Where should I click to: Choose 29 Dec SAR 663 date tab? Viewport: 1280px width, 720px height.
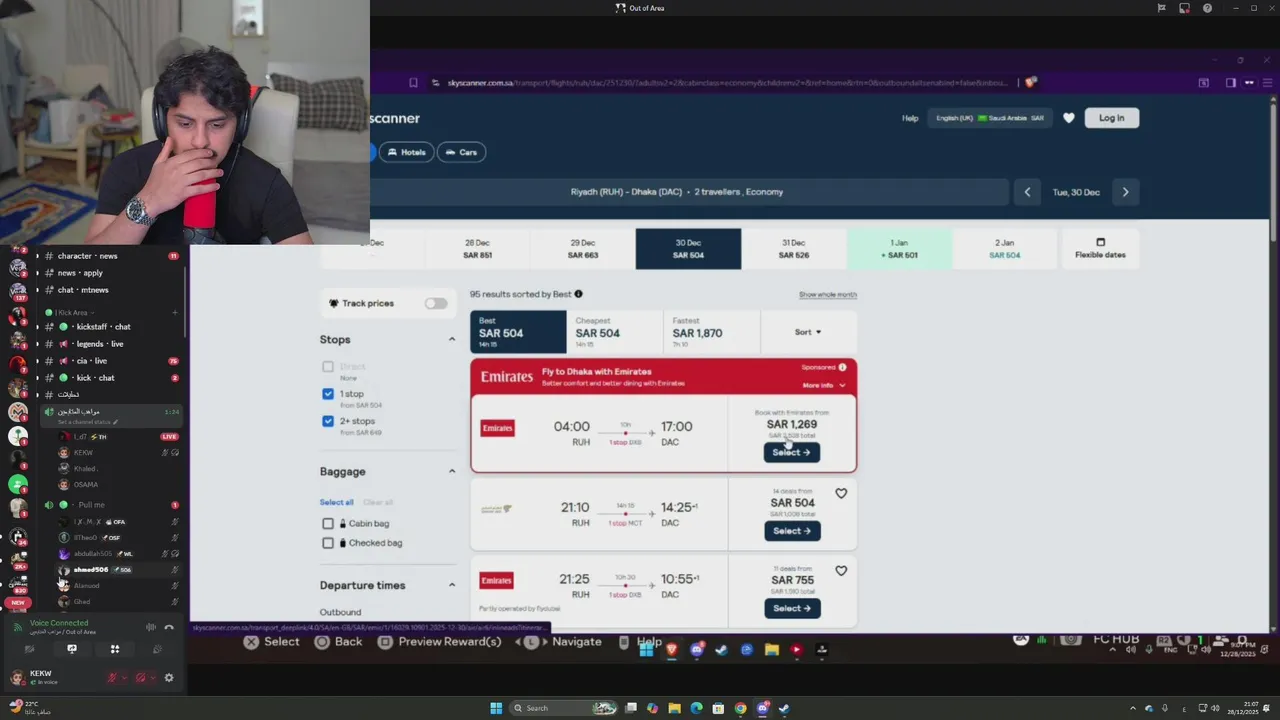click(x=583, y=249)
